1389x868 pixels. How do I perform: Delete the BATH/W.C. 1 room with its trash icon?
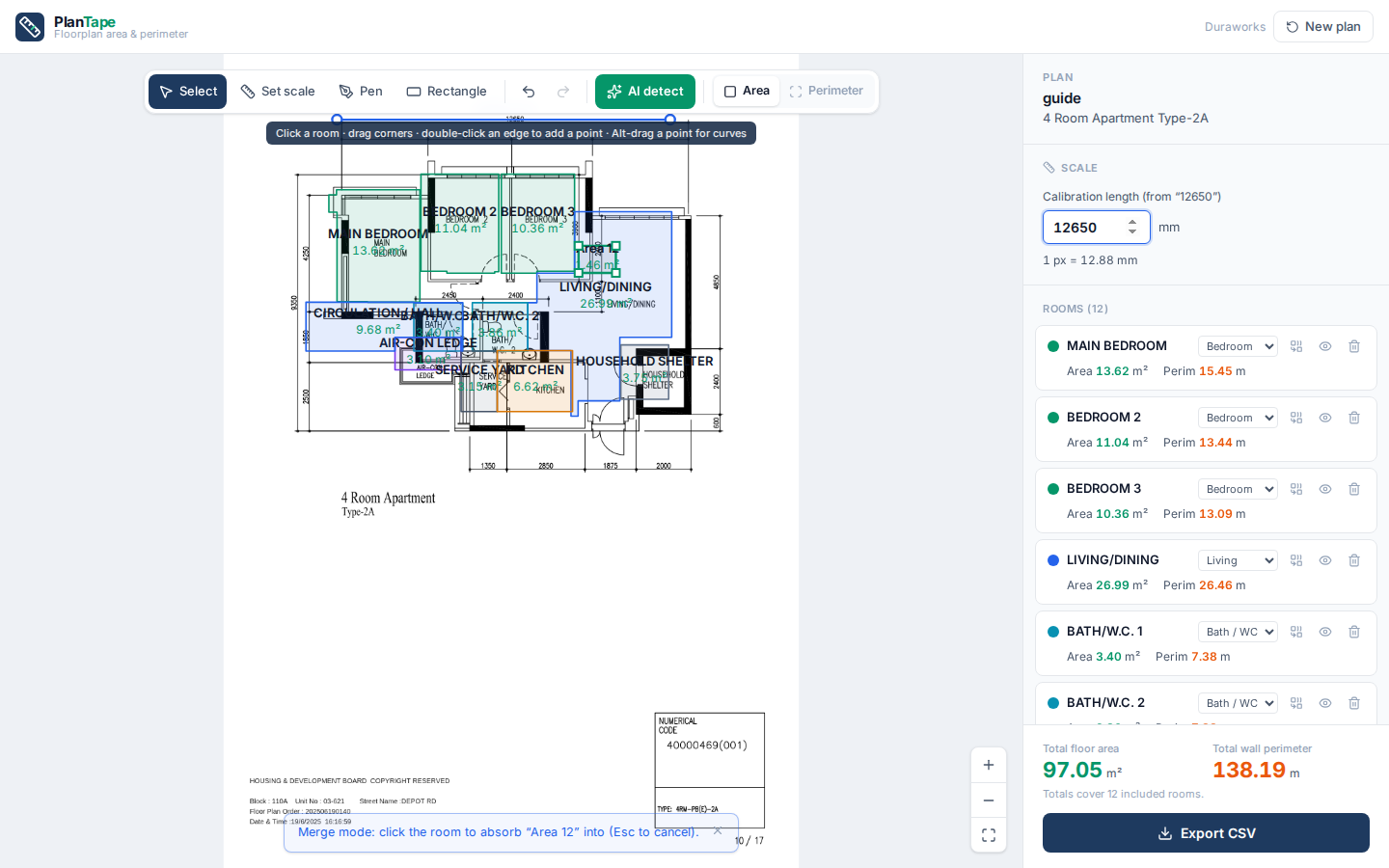pos(1354,632)
